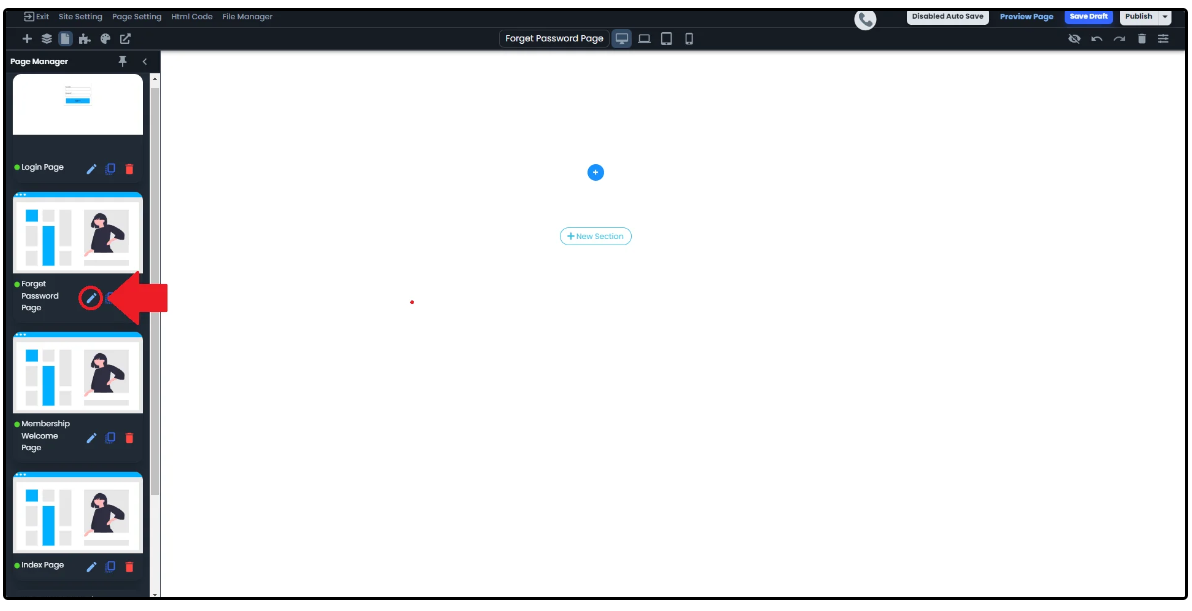Open the layers stack icon in toolbar
This screenshot has width=1192, height=611.
[x=46, y=39]
